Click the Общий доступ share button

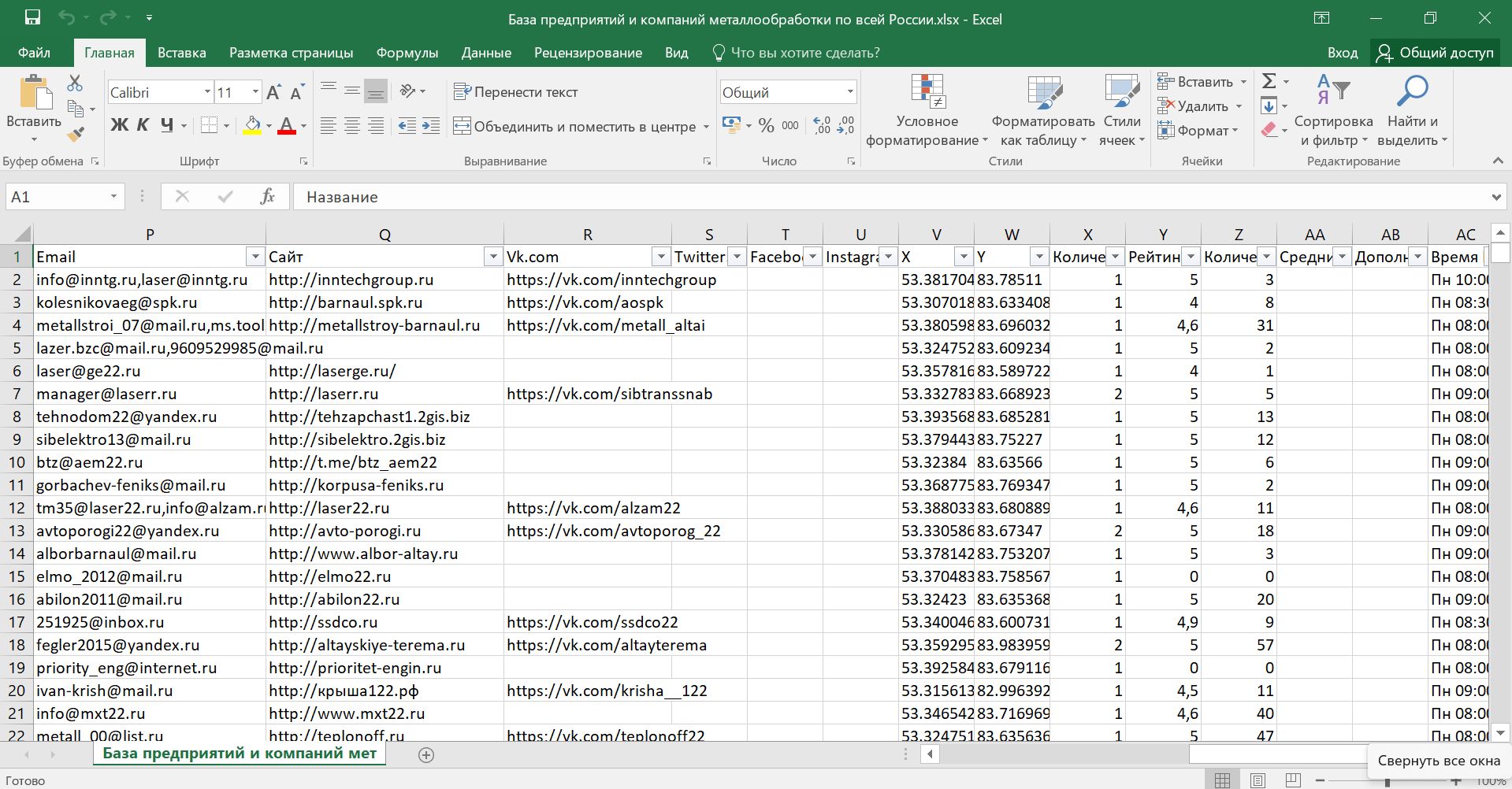(x=1435, y=53)
